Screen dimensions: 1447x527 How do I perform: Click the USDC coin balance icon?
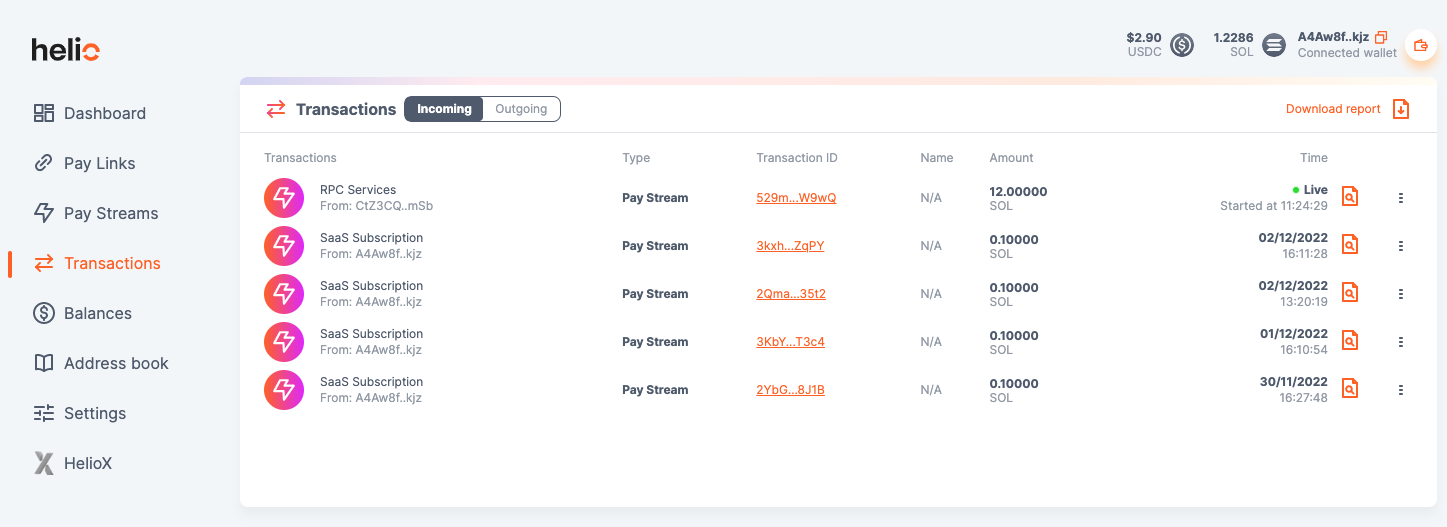coord(1182,45)
